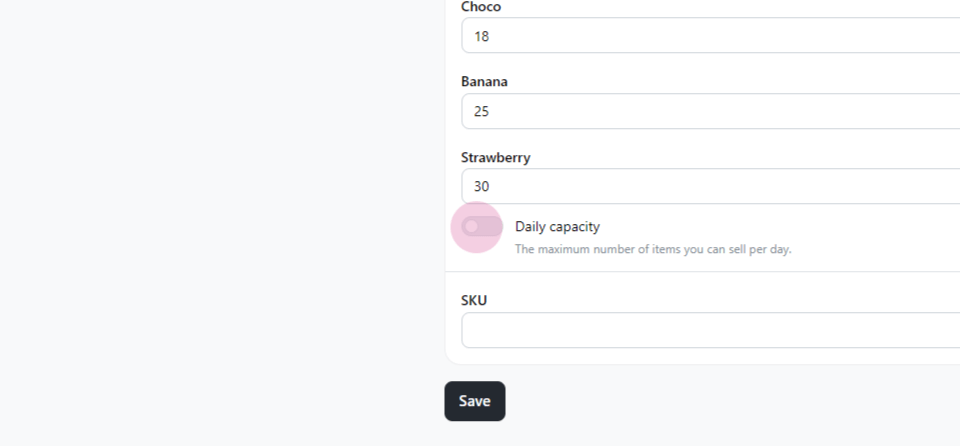Place cursor on the value 18

click(481, 36)
